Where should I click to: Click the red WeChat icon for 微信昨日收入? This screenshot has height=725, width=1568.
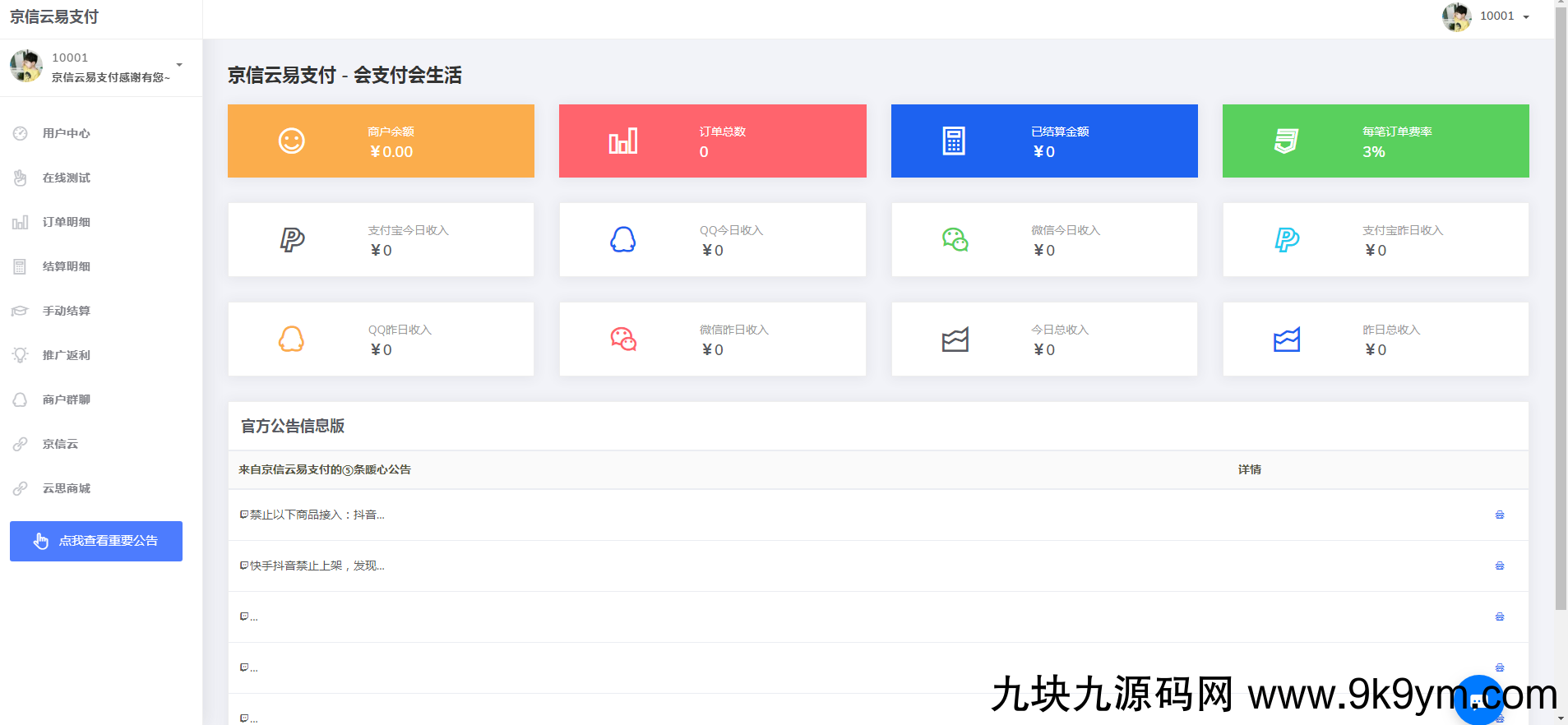pos(622,339)
